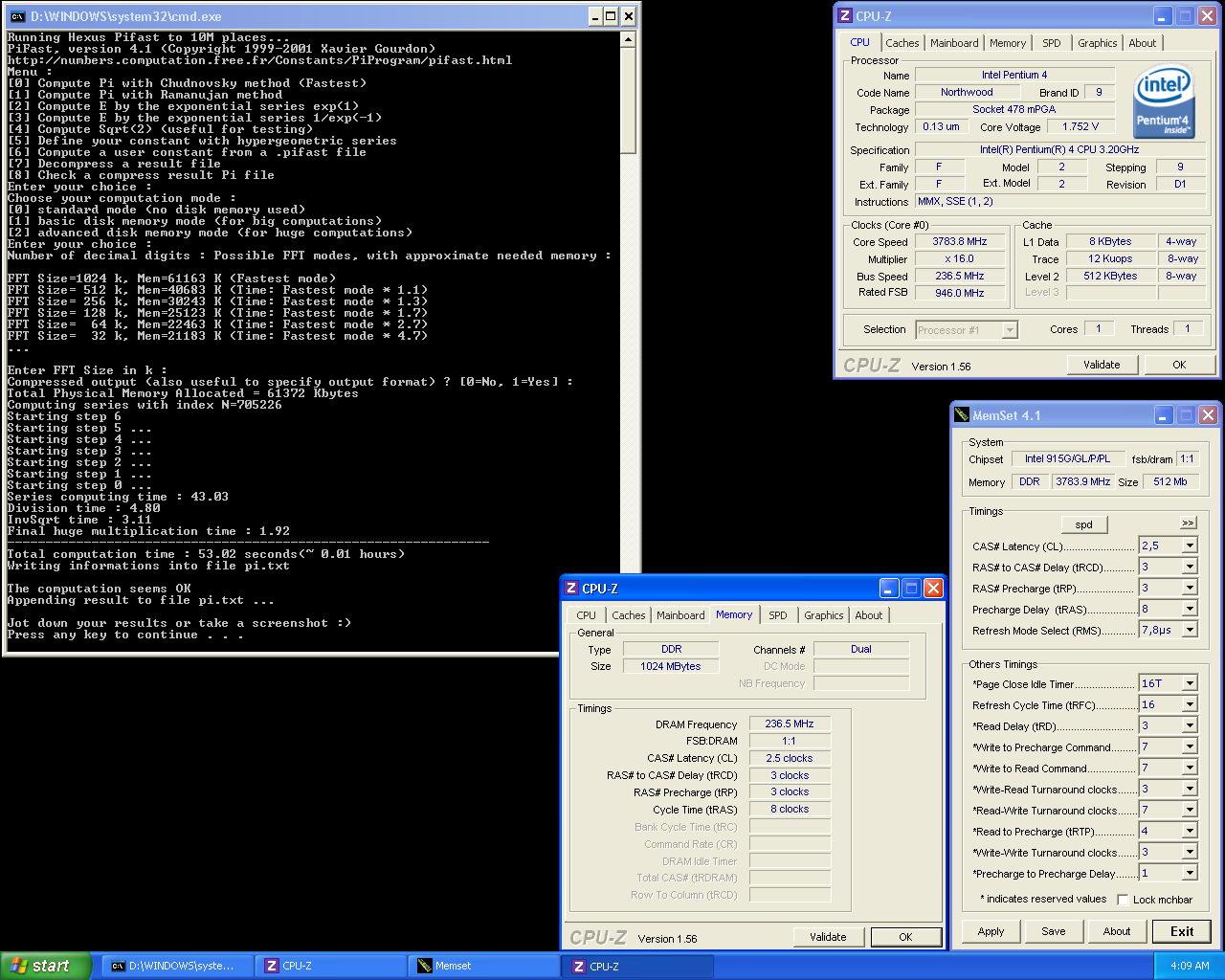Screen dimensions: 1225x980
Task: Click the fsb/dram 1:1 field in MemSet
Action: [x=1187, y=458]
